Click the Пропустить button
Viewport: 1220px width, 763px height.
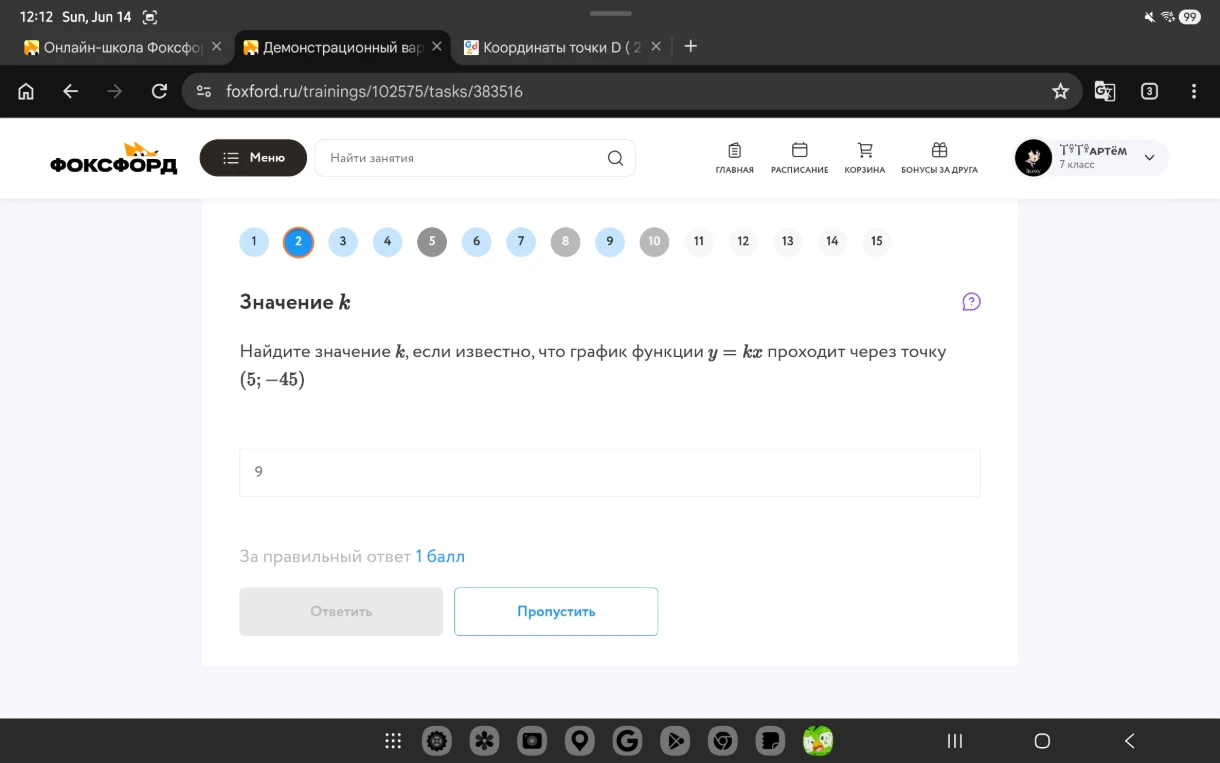556,611
